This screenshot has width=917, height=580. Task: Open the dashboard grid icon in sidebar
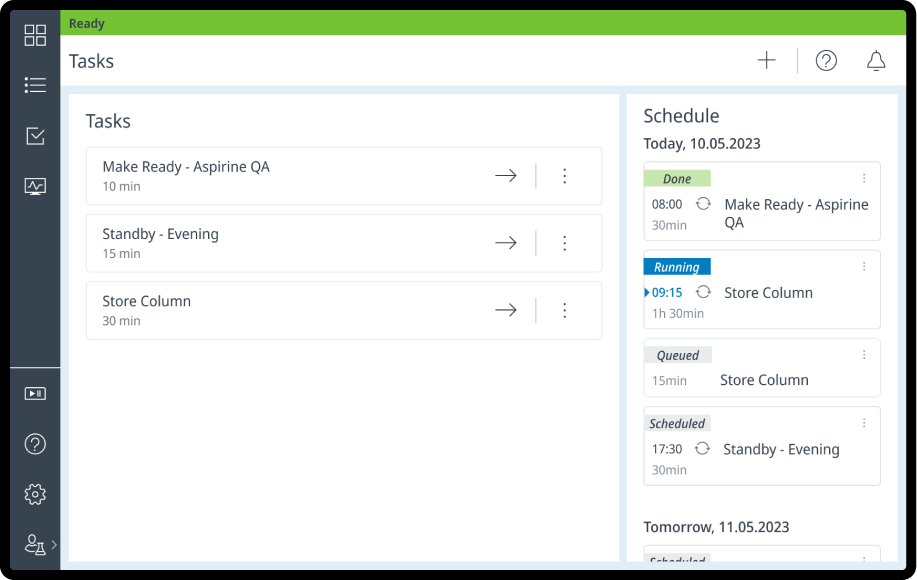click(35, 36)
